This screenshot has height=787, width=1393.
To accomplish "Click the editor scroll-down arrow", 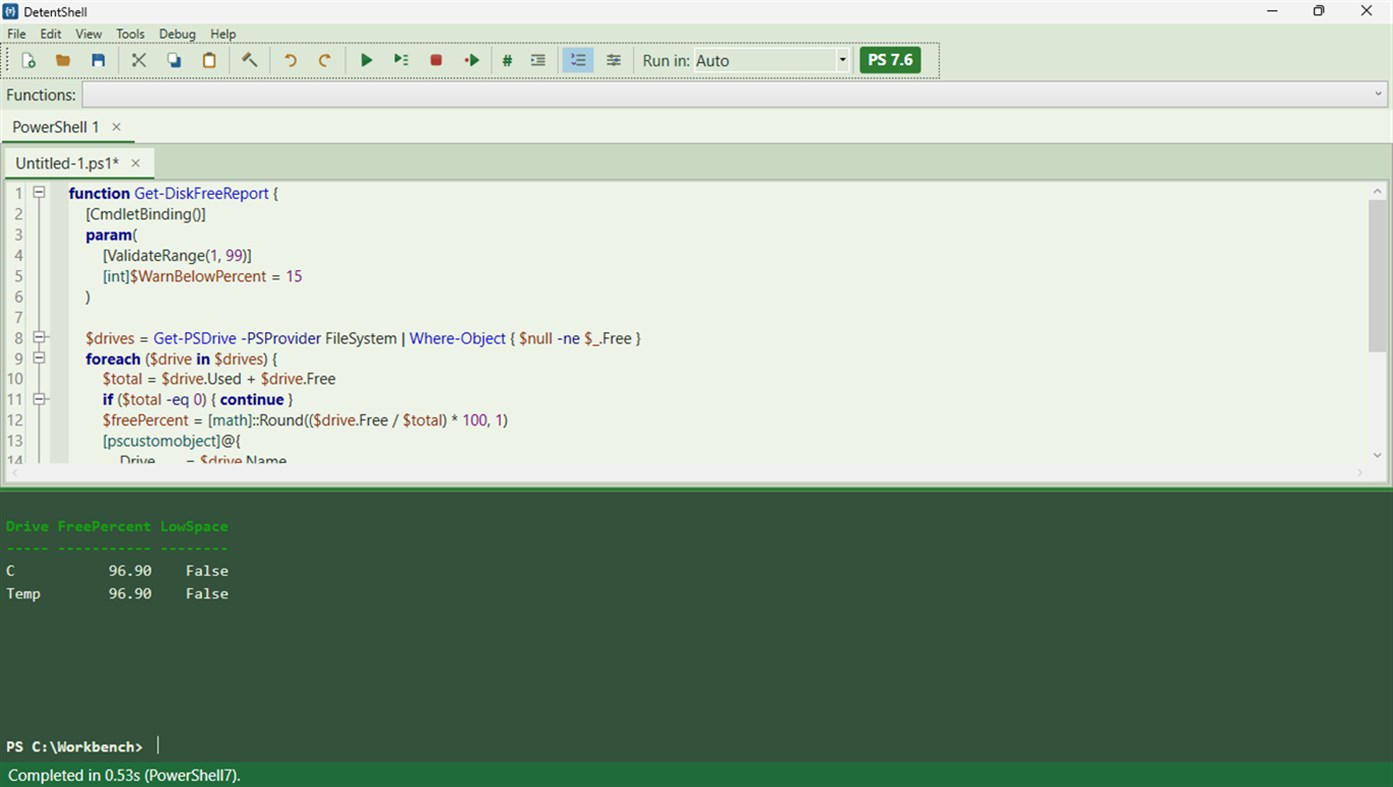I will pyautogui.click(x=1378, y=454).
